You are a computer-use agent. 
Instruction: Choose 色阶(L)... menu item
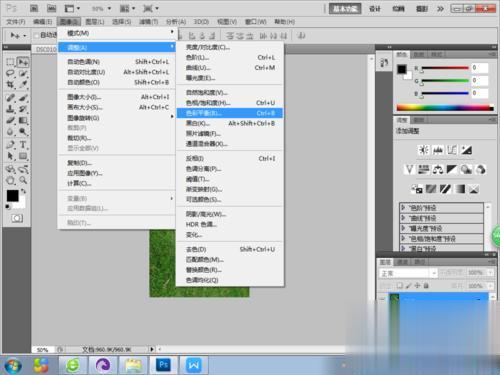pos(230,57)
